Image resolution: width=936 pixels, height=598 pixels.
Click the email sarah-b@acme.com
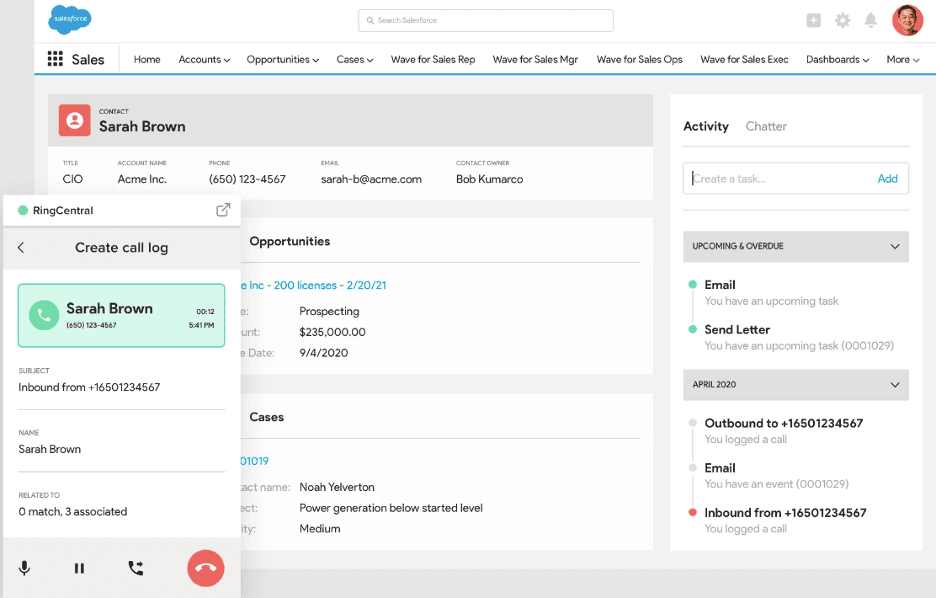point(371,179)
